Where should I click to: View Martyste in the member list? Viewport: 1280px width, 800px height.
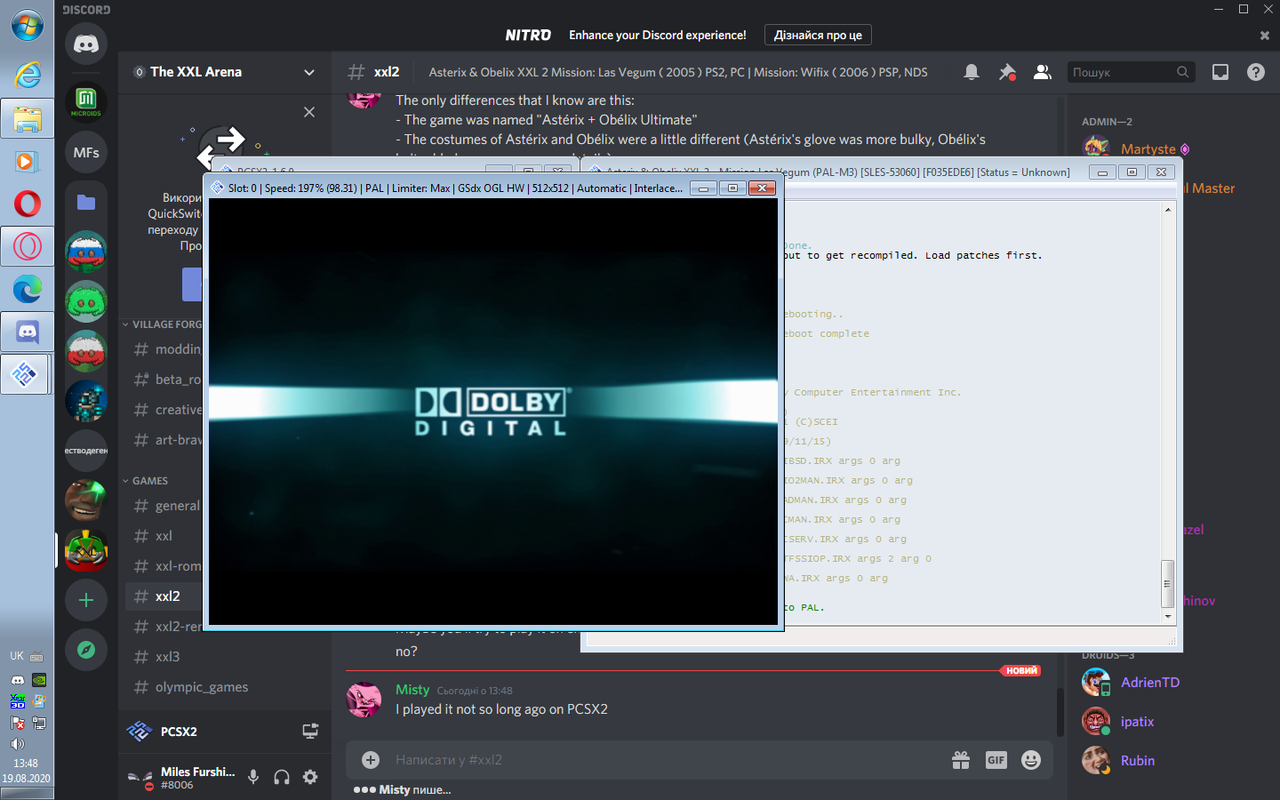tap(1148, 149)
